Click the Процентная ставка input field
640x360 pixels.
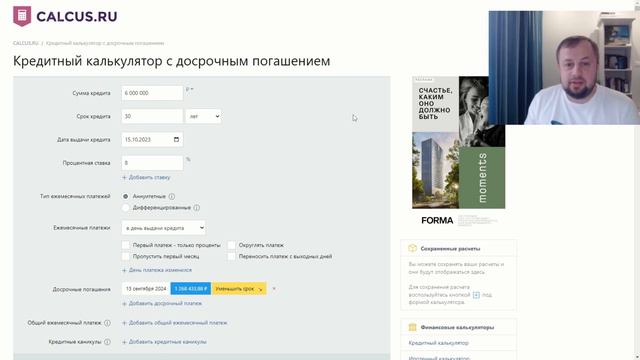point(152,163)
